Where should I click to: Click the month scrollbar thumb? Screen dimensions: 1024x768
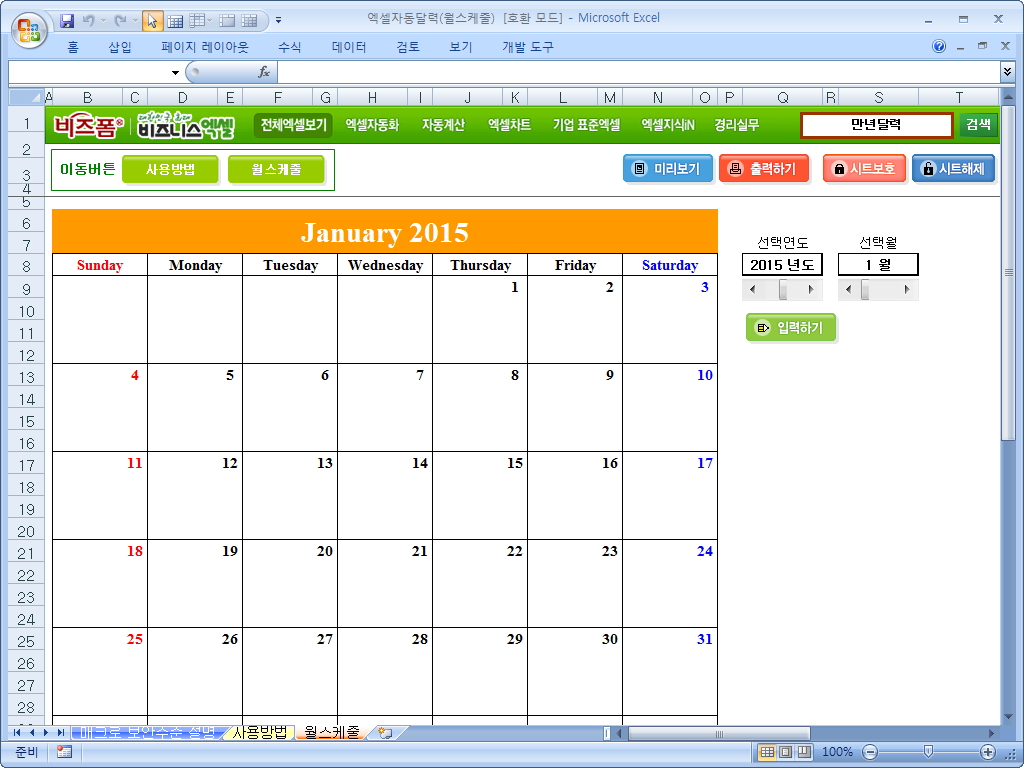[x=865, y=289]
